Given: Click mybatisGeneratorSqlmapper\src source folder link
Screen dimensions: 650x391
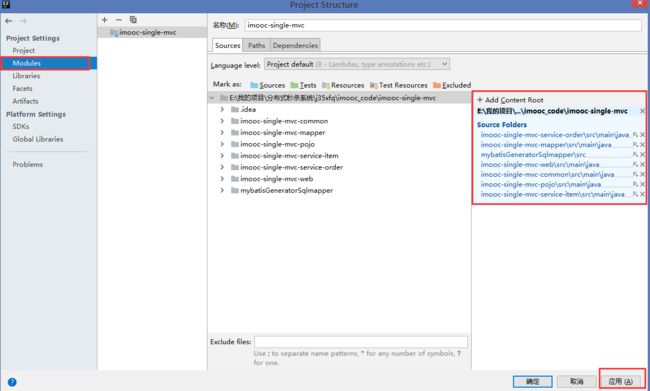Looking at the screenshot, I should tap(533, 155).
